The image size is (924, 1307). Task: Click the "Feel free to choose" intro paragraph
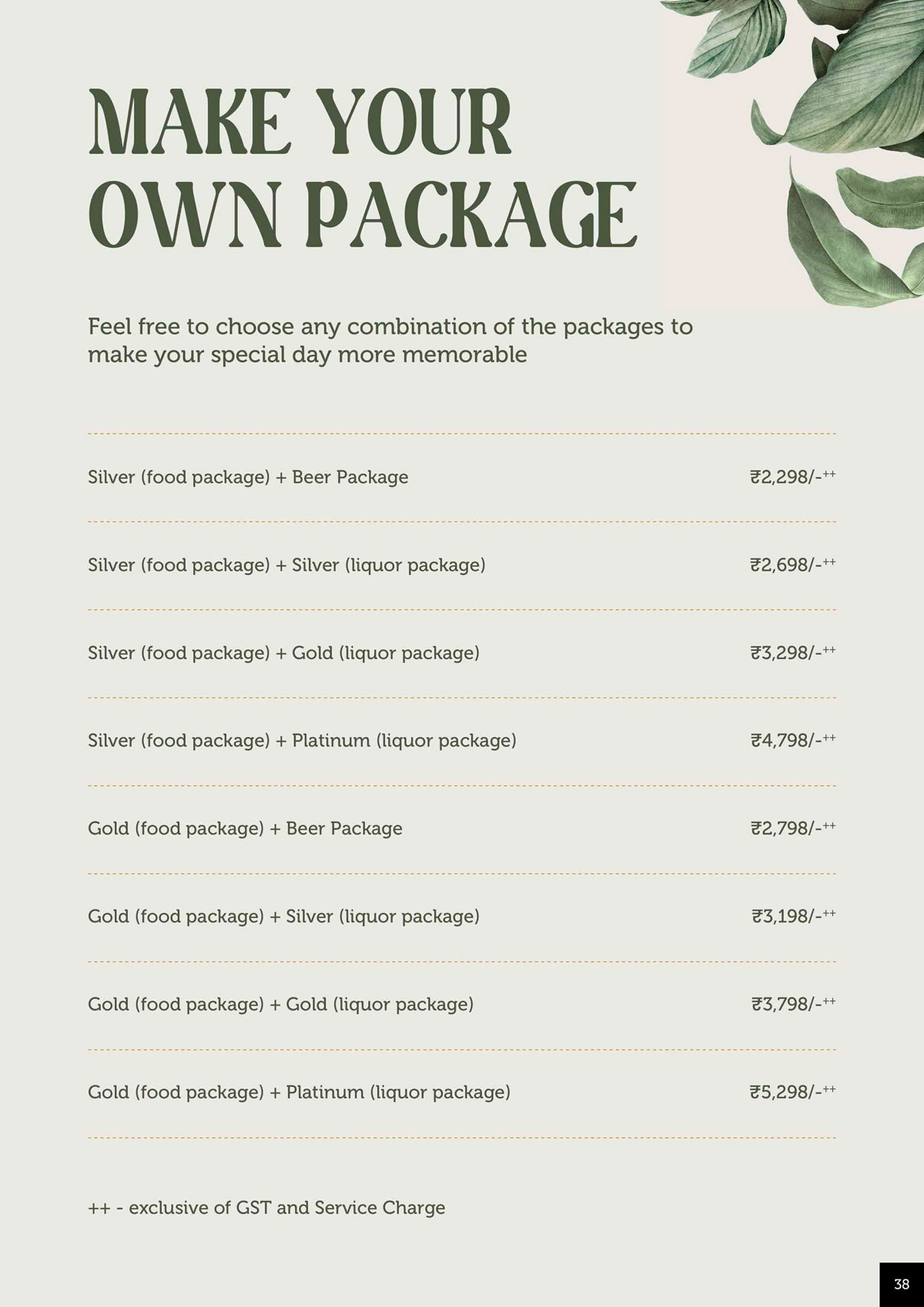point(390,340)
